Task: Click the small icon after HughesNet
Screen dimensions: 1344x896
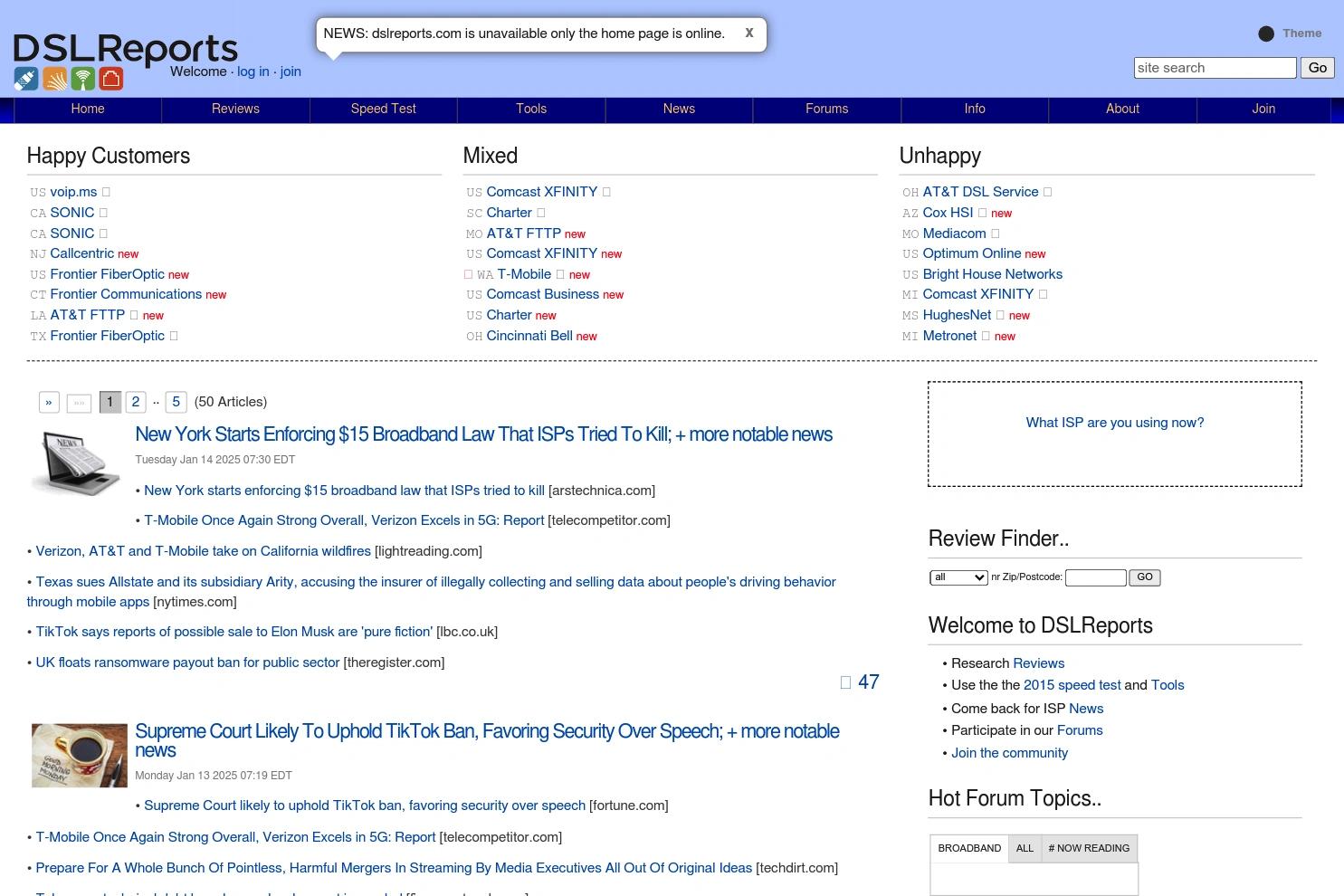Action: [1000, 315]
